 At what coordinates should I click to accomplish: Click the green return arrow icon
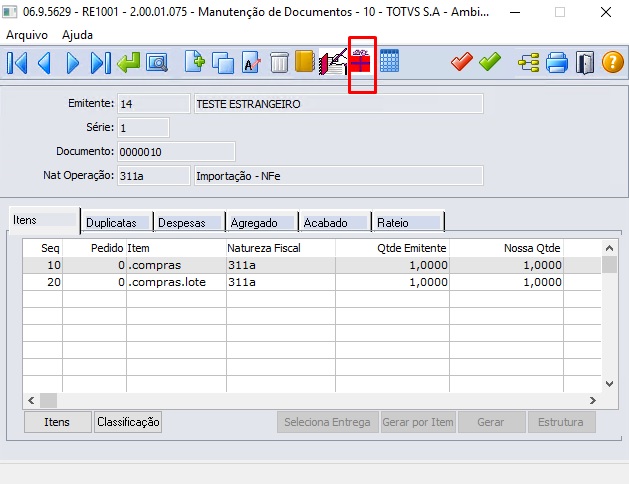[128, 63]
